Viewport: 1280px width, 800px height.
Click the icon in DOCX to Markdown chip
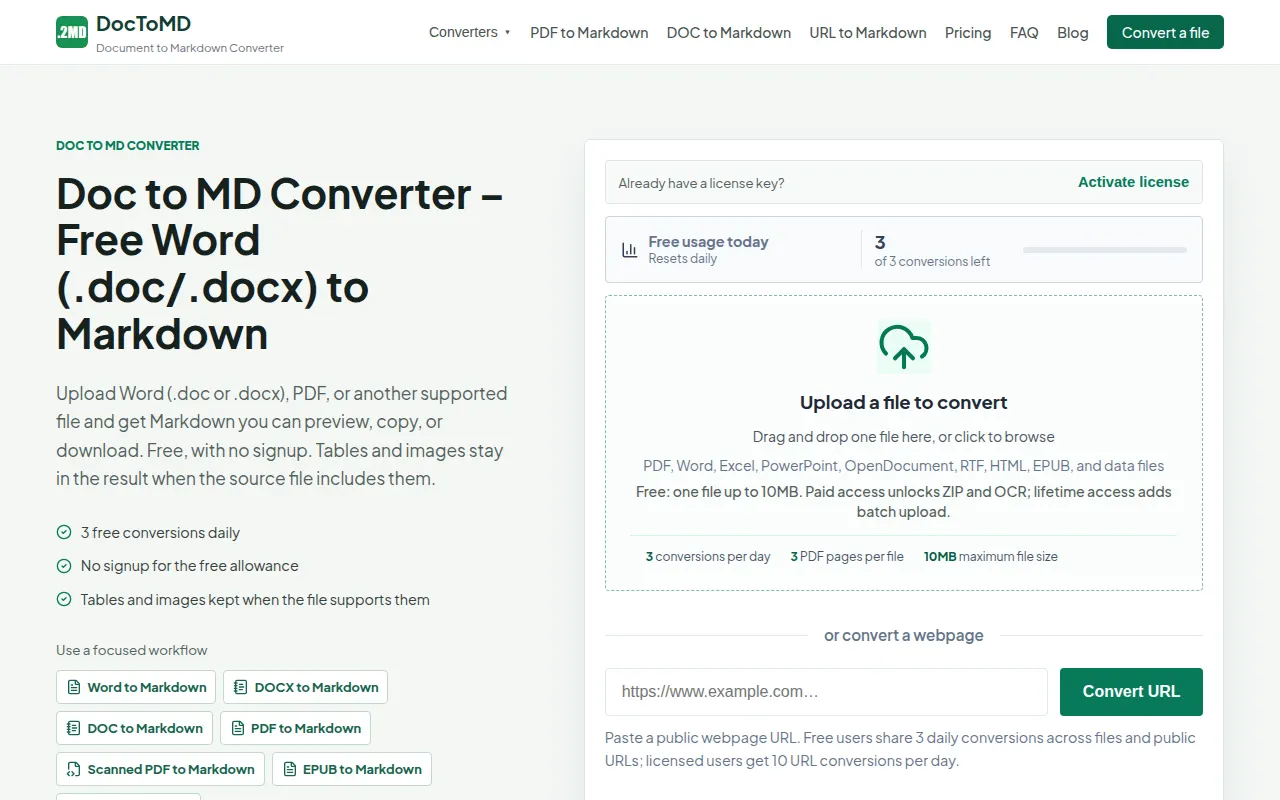tap(241, 687)
